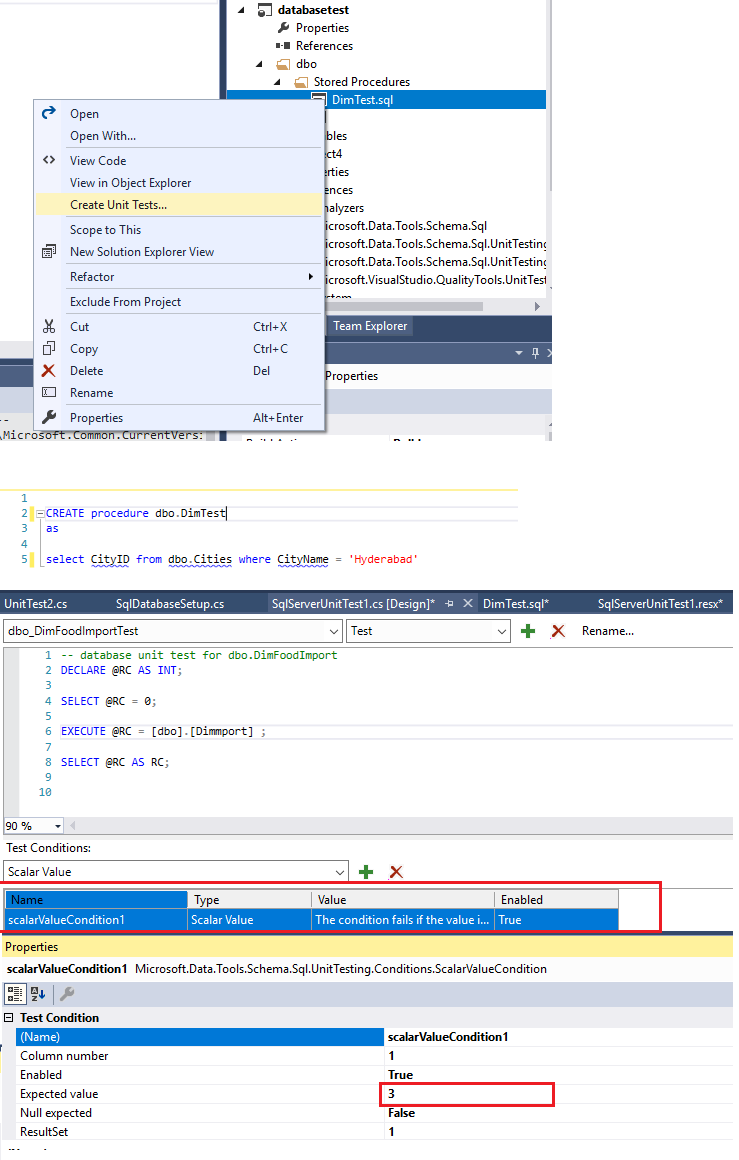Viewport: 739px width, 1160px height.
Task: Close the SqlServerUnitTest1.cs [Design] tab
Action: 468,604
